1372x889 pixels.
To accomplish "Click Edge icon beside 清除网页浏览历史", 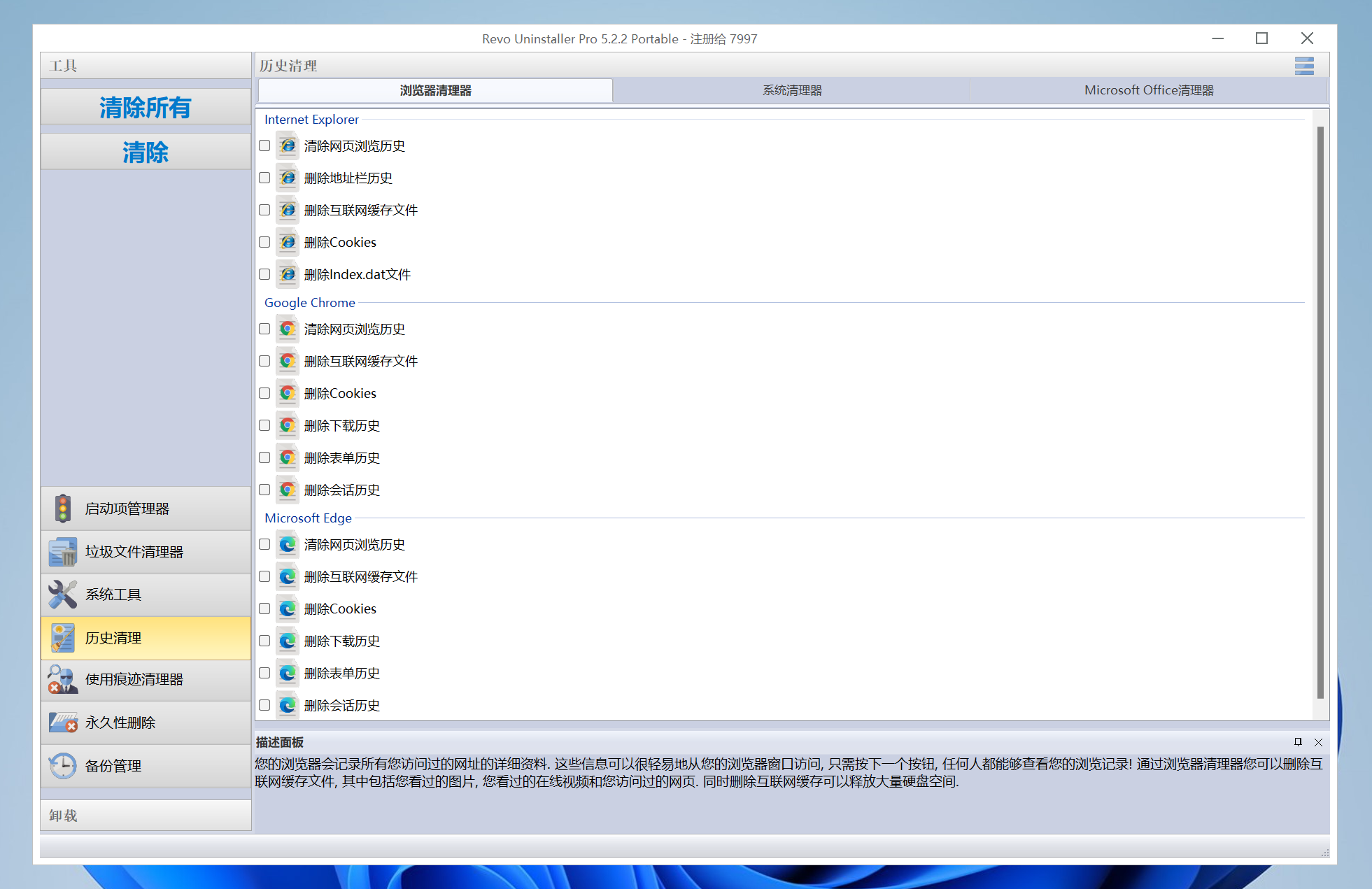I will (288, 544).
